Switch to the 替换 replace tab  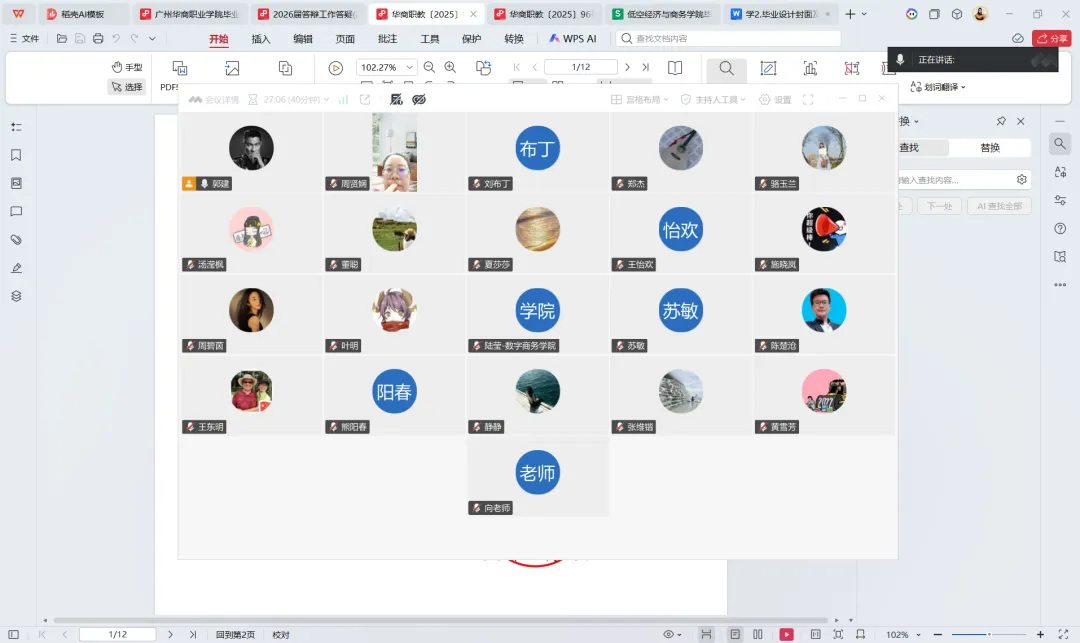990,147
